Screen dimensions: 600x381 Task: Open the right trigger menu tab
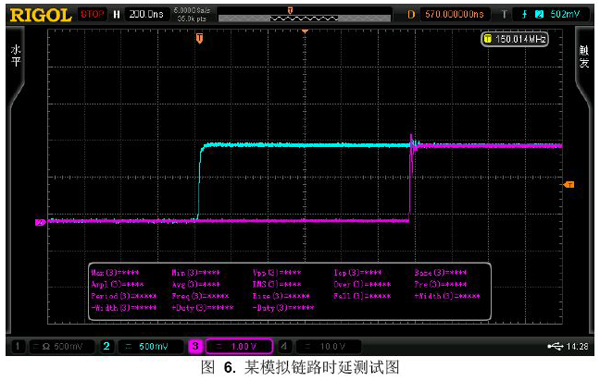[x=584, y=56]
